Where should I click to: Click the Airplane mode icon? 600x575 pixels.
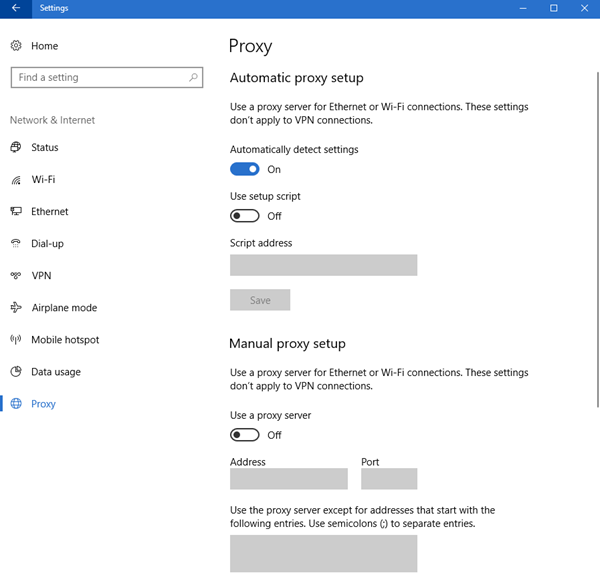(x=16, y=308)
